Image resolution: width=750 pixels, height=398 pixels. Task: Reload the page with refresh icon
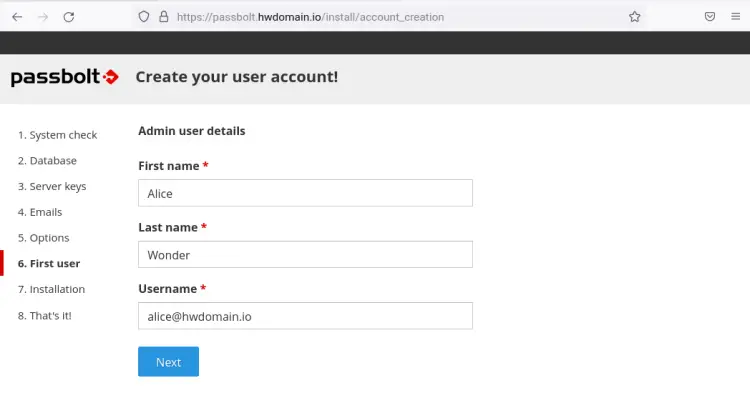pyautogui.click(x=69, y=17)
